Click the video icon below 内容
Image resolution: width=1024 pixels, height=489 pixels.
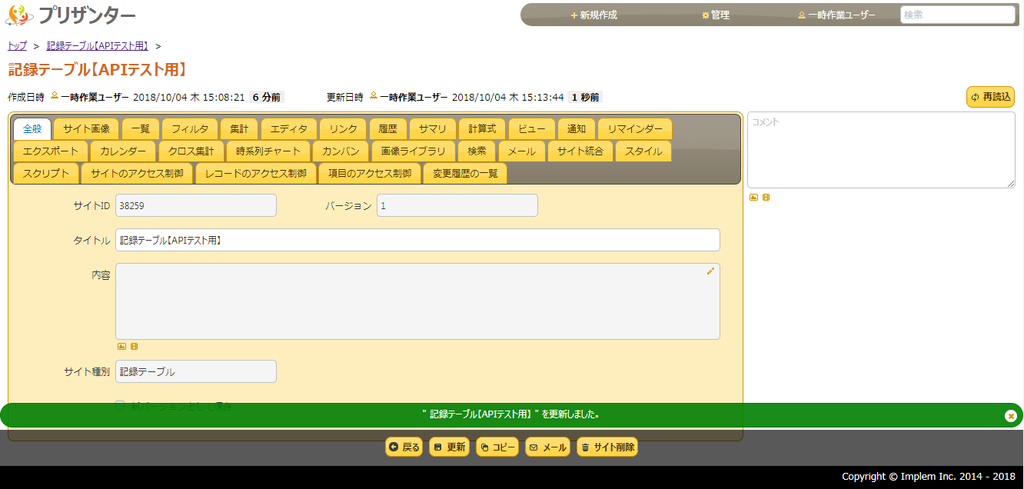tap(135, 347)
